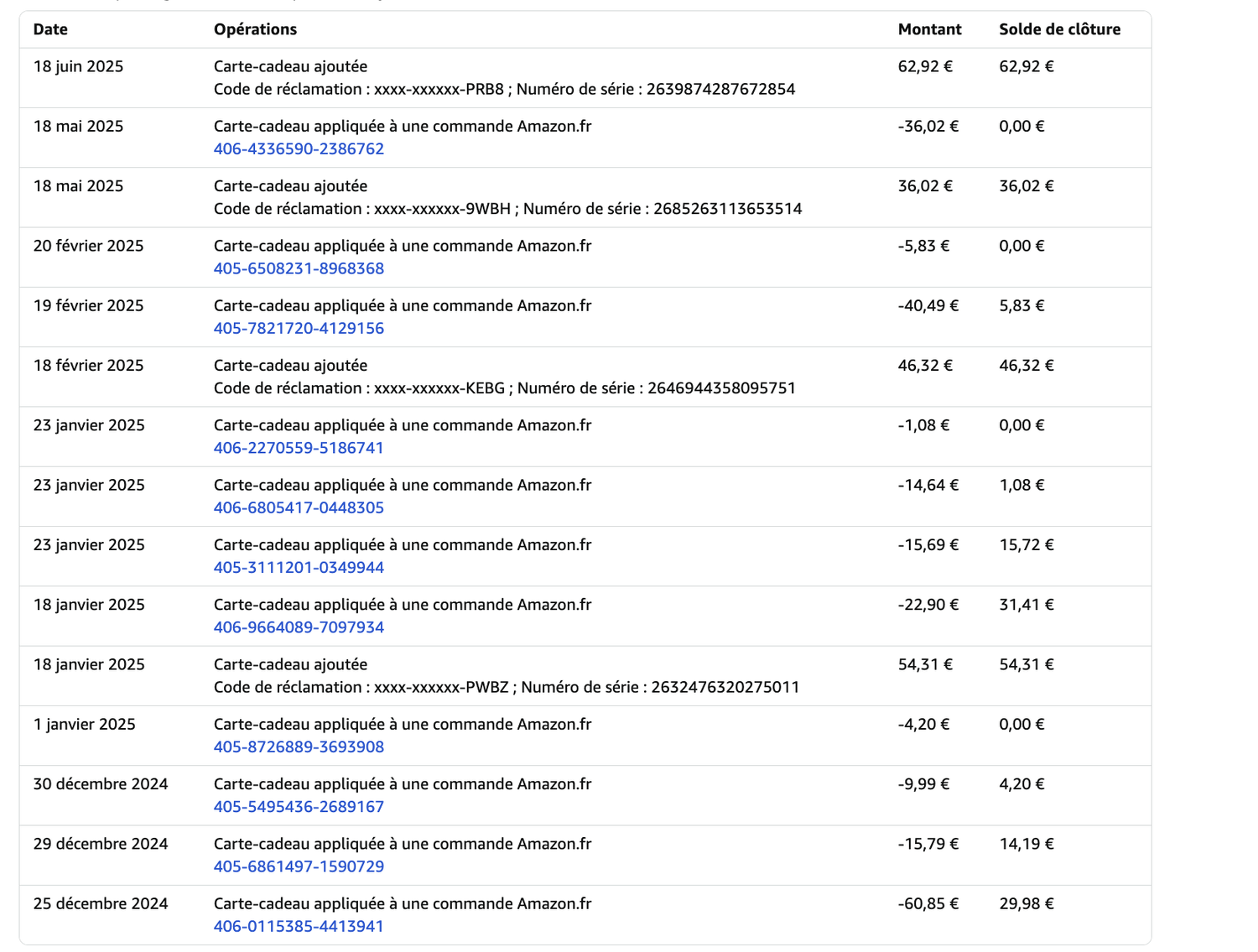Click the Date column header
The height and width of the screenshot is (952, 1258).
50,29
